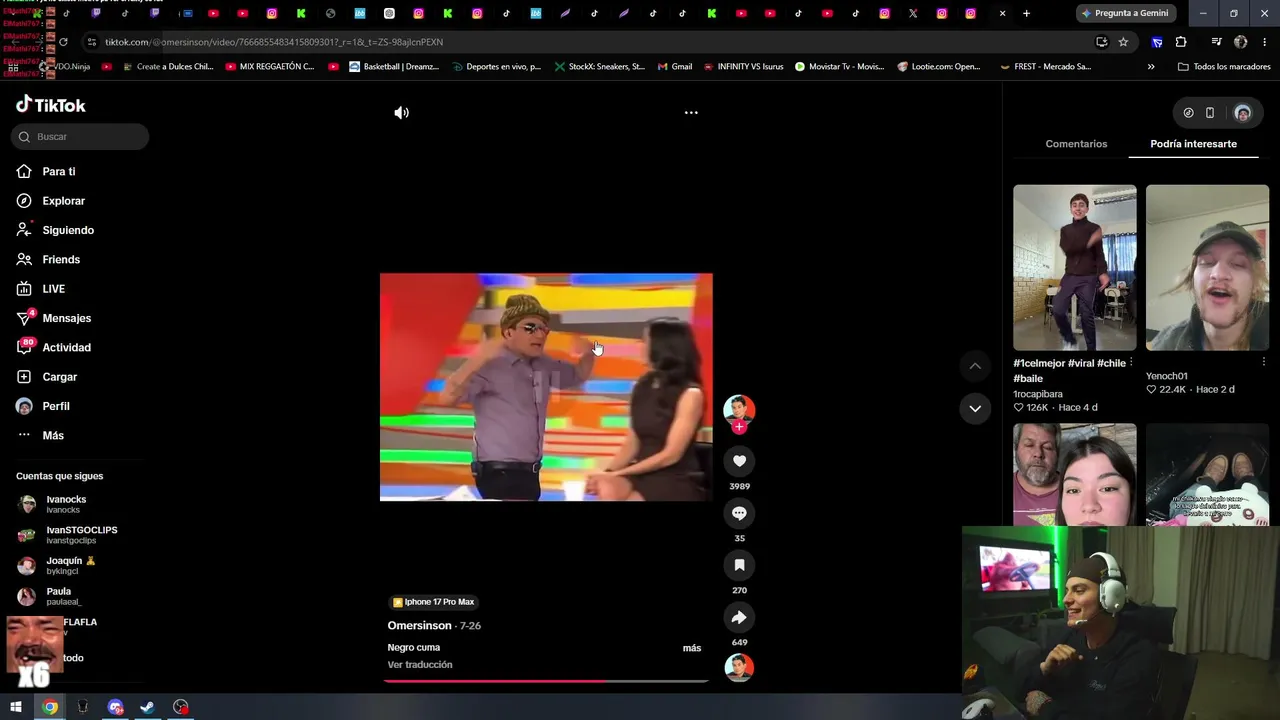Open the Movistar Tv bookmark
1280x720 pixels.
tap(839, 67)
